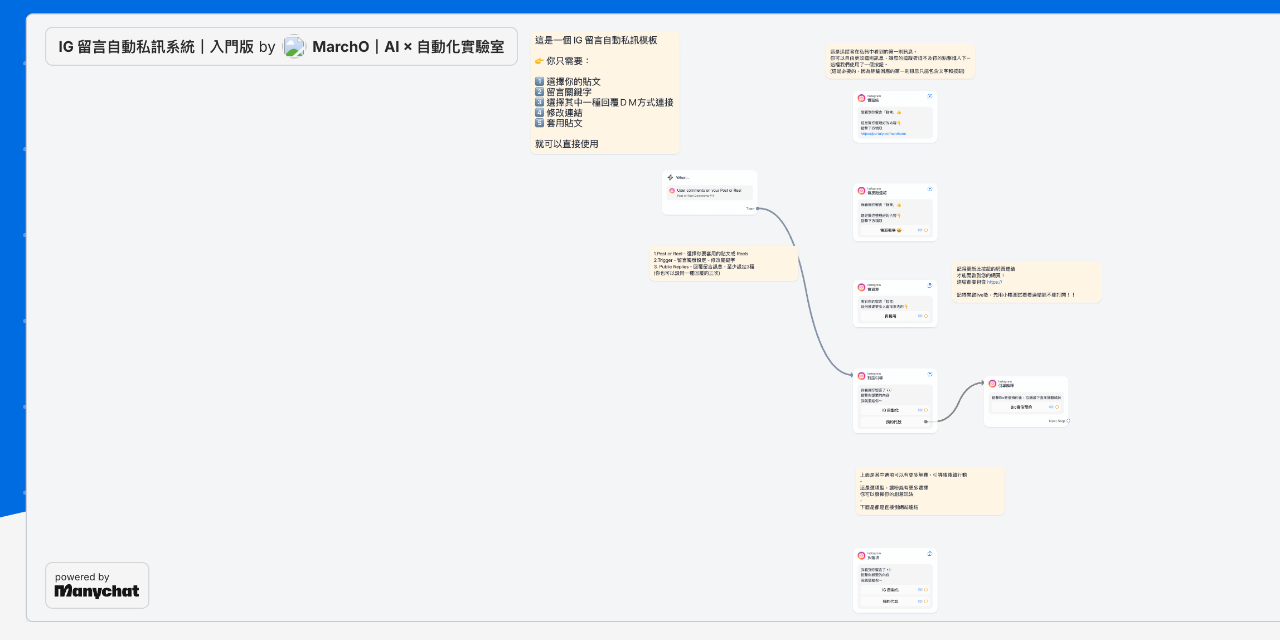Click the quick reply button in the bottom node
The image size is (1280, 640).
coord(891,589)
